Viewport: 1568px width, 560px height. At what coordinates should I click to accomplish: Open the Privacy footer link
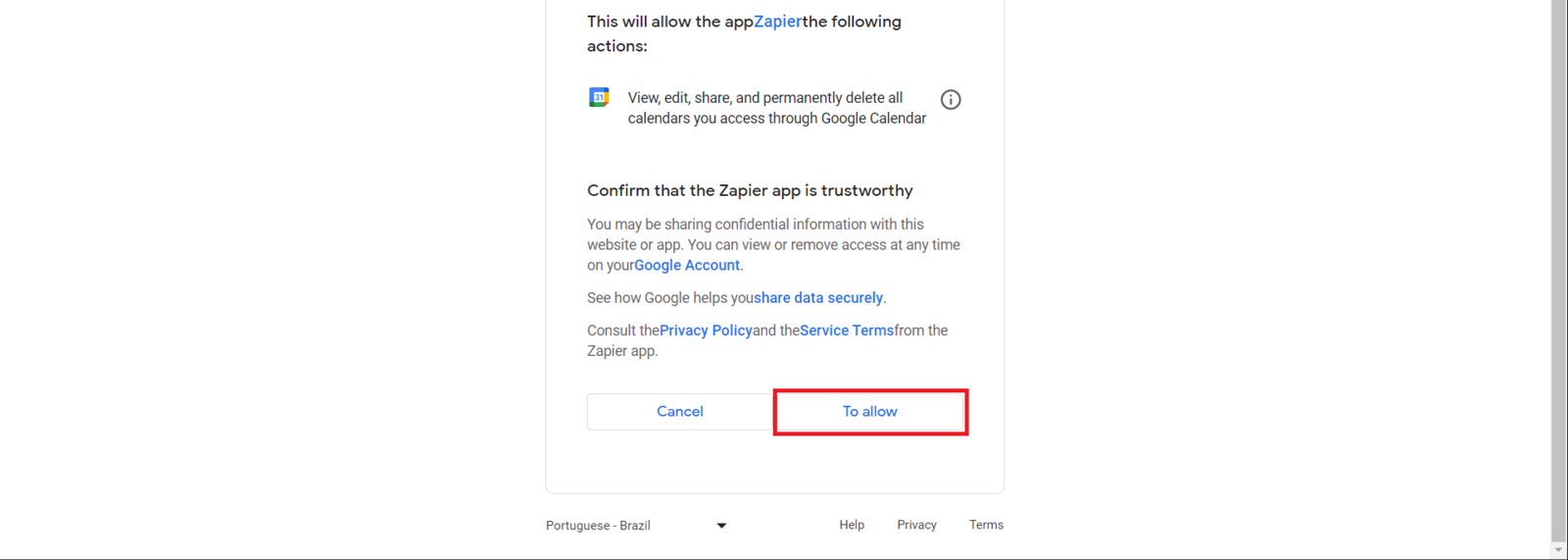point(916,525)
